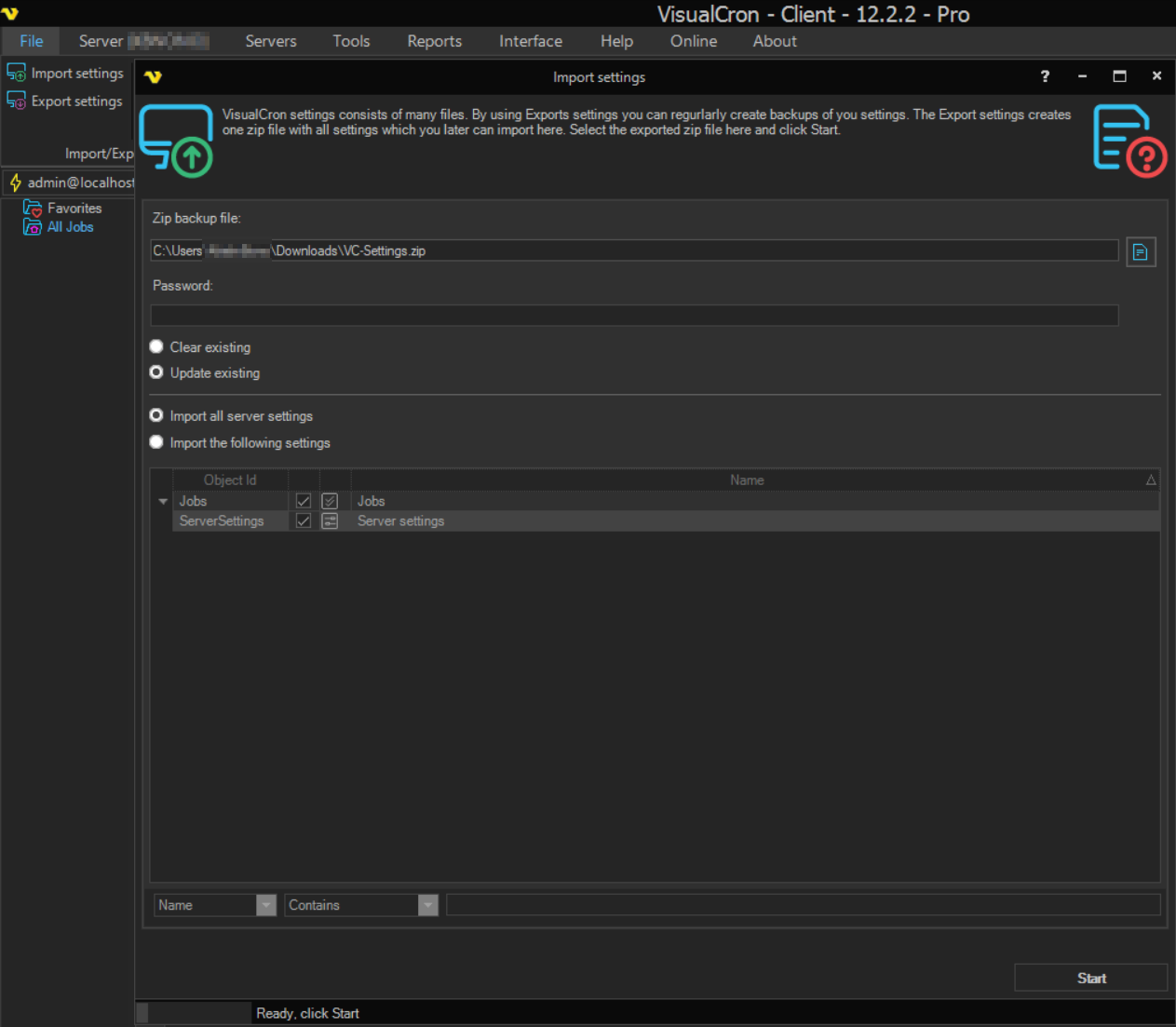Collapse the Jobs tree row arrow
The image size is (1176, 1027).
click(163, 501)
